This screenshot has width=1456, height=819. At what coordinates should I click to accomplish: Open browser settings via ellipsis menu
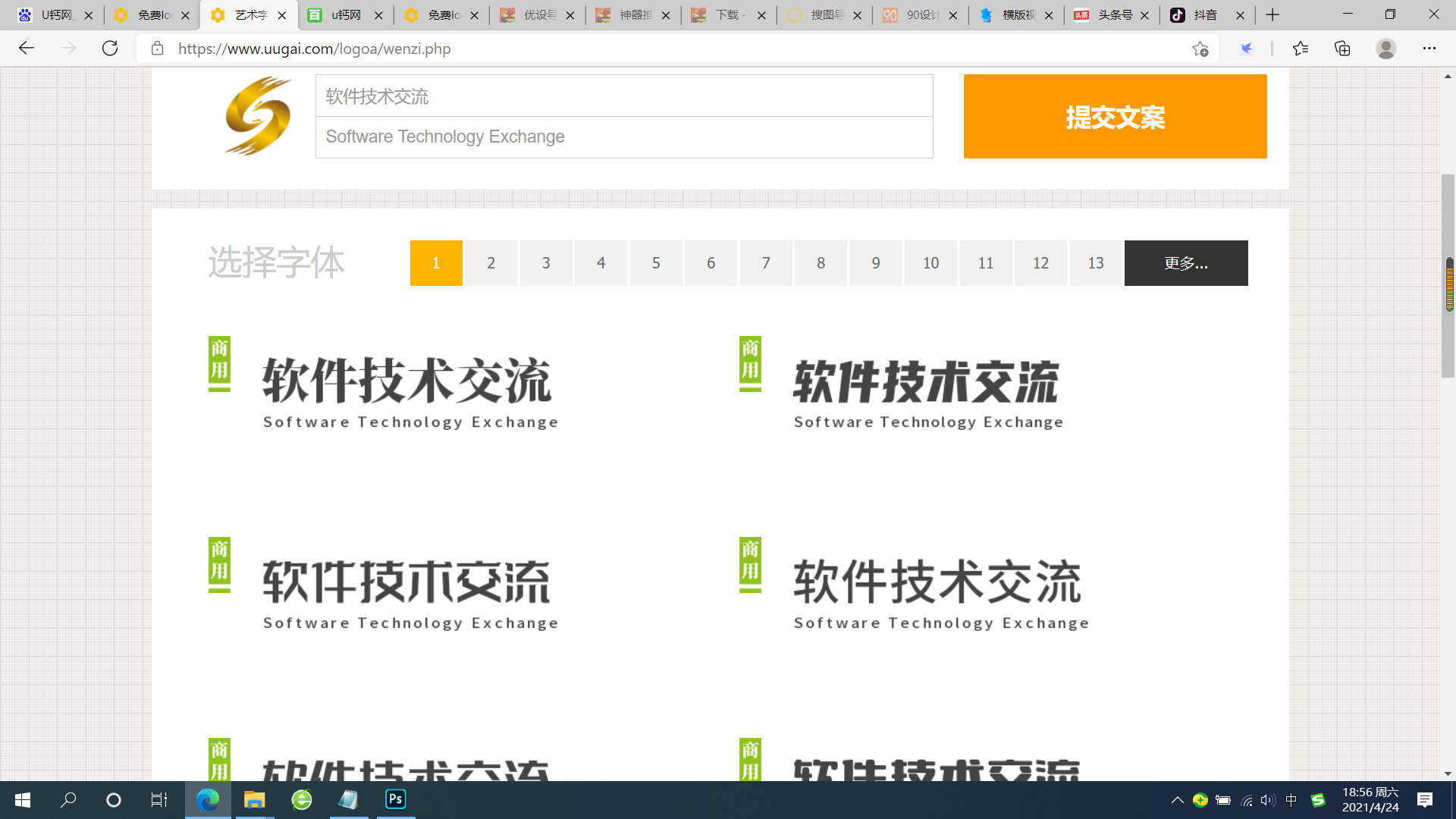[1430, 48]
